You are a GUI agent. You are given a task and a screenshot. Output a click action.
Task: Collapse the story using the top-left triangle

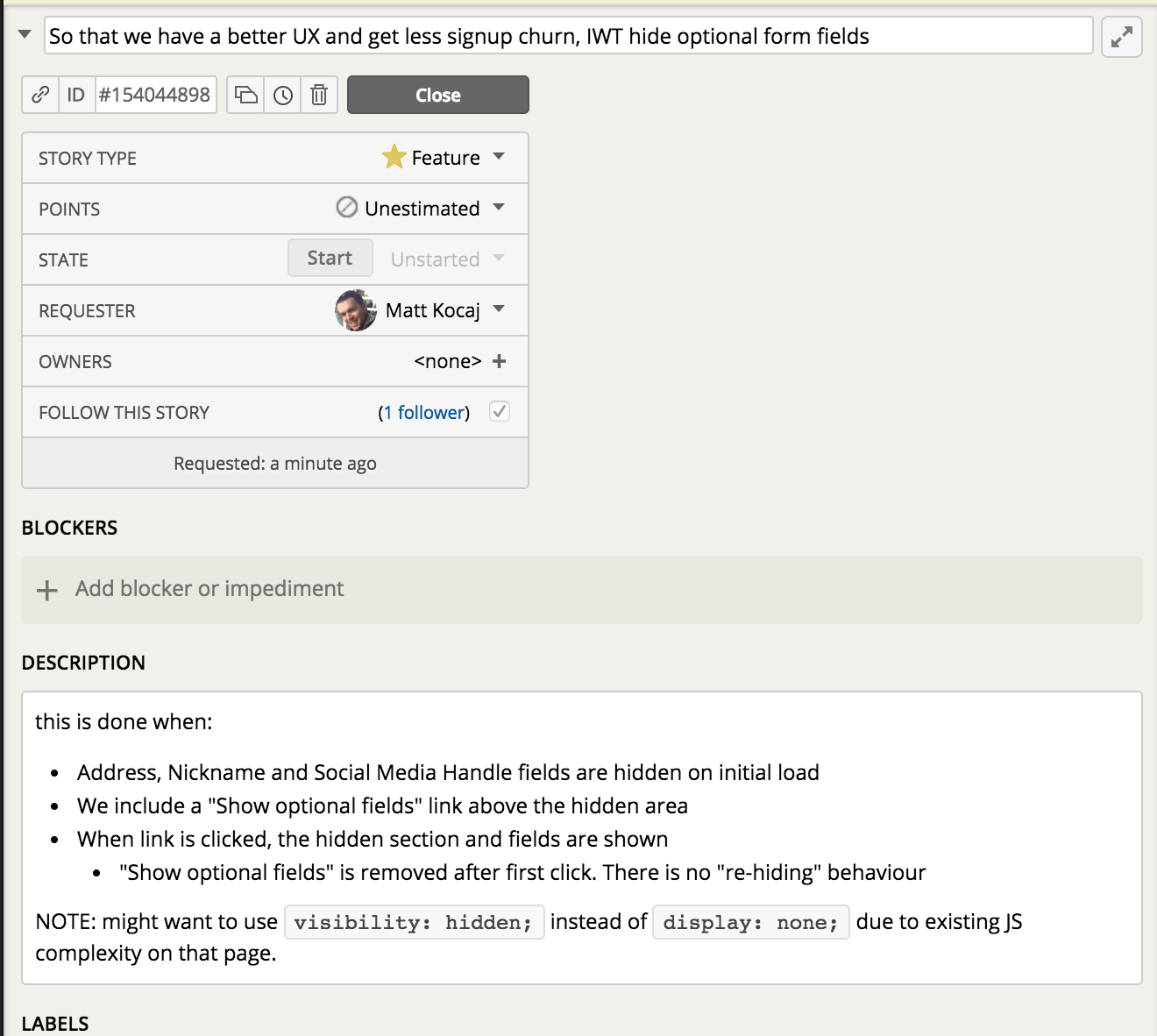pos(25,35)
